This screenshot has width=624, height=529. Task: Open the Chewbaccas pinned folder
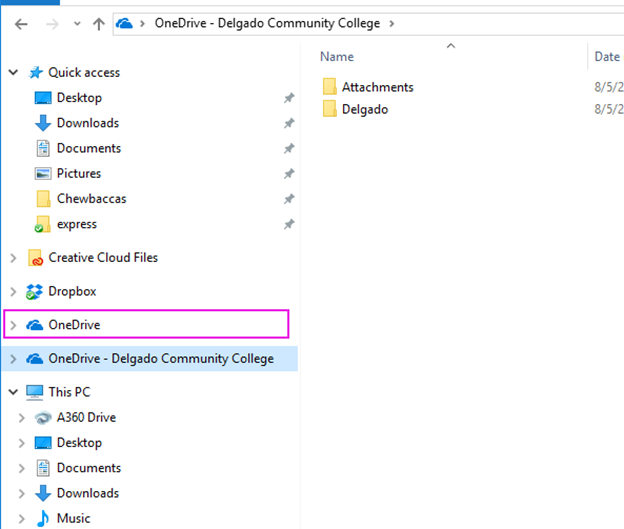point(92,198)
